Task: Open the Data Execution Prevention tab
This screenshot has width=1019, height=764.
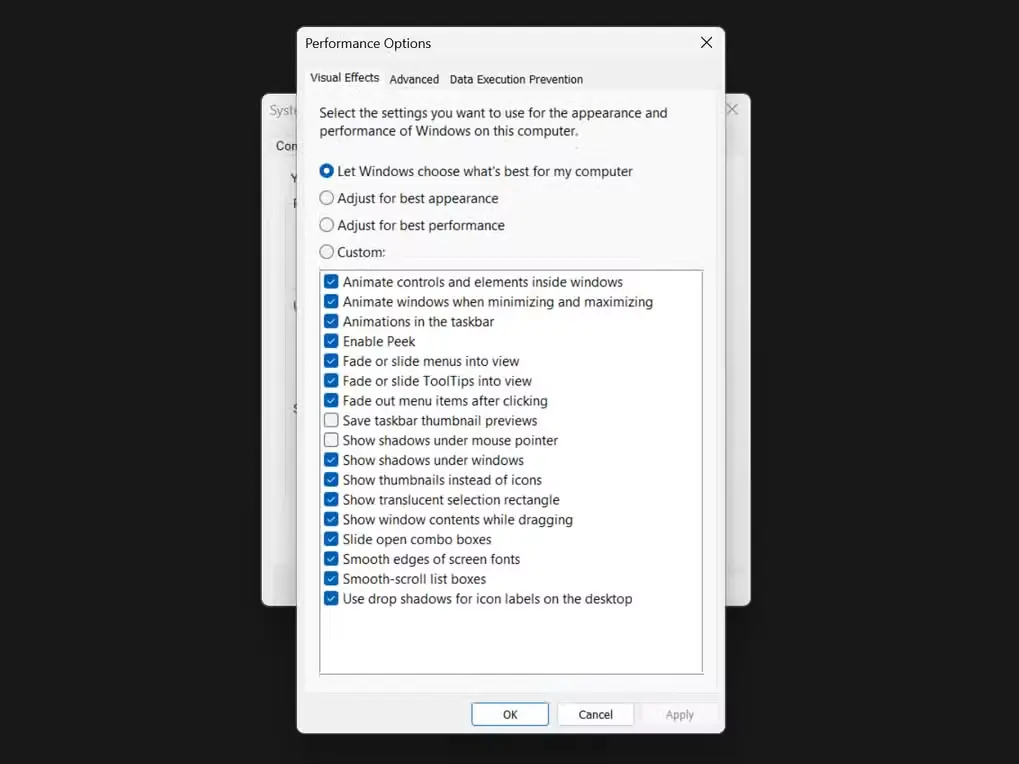Action: (x=516, y=79)
